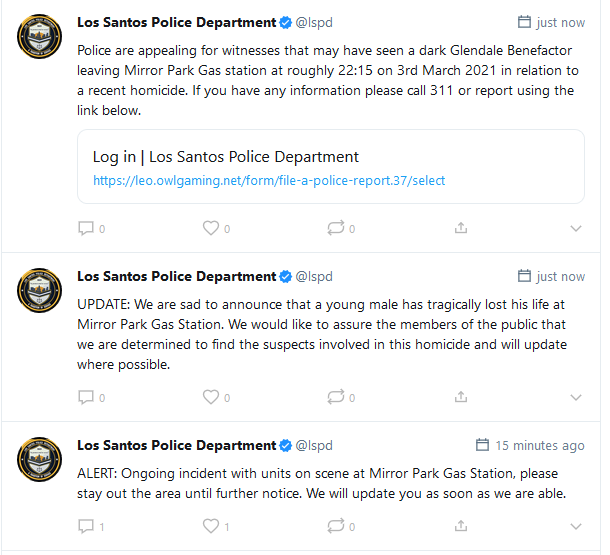Viewport: 610px width, 555px height.
Task: Open the file-a-police-report link
Action: point(269,181)
